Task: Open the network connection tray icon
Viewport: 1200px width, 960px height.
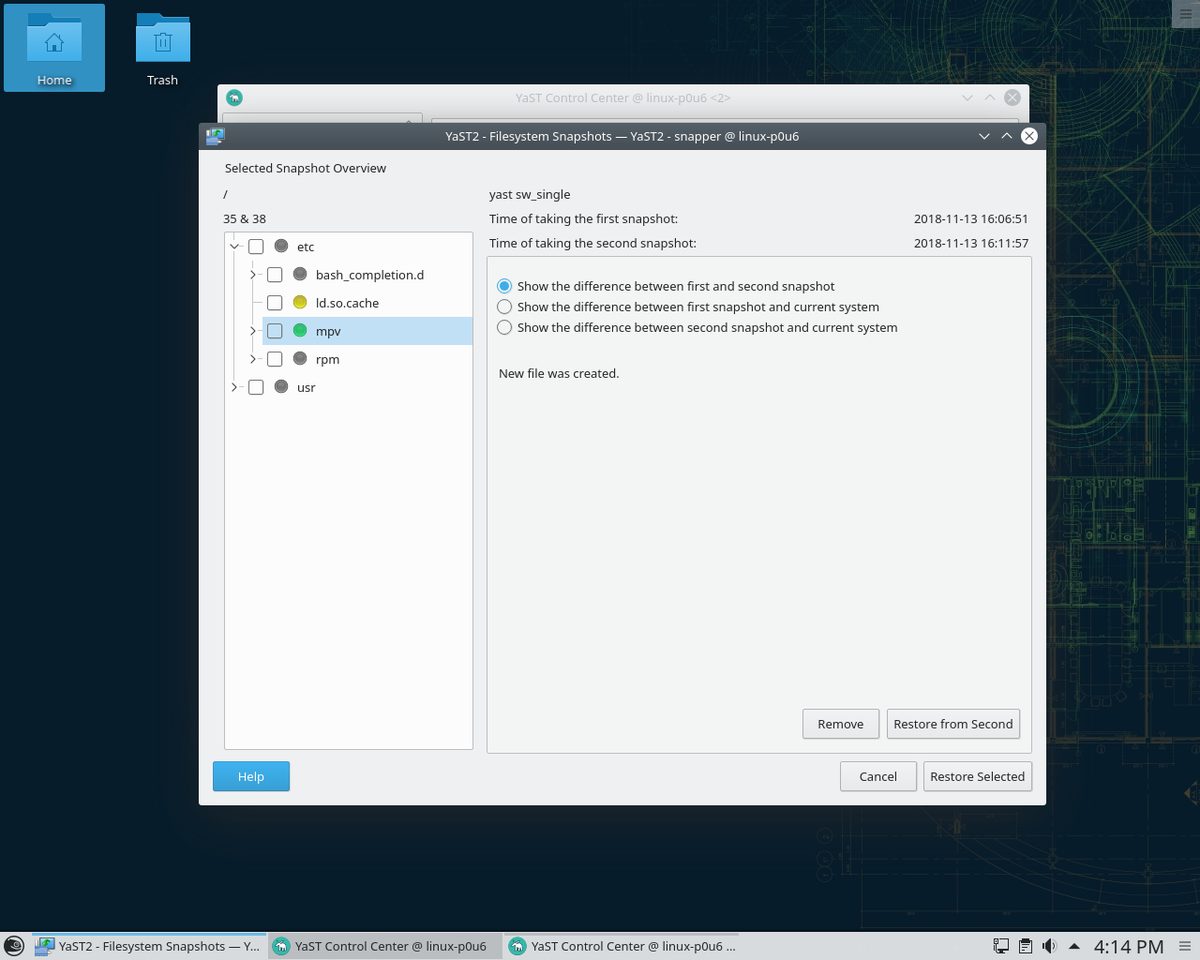Action: [1001, 946]
